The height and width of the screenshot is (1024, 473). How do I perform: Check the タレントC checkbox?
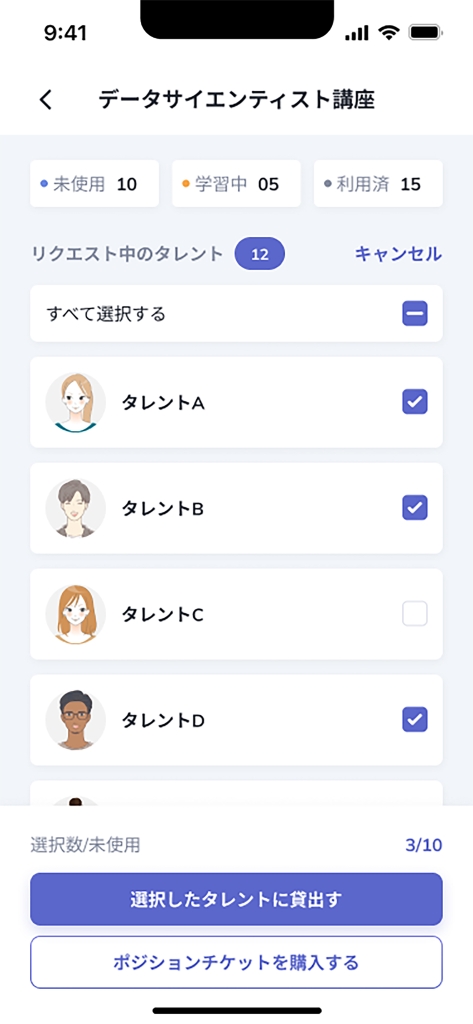[415, 613]
